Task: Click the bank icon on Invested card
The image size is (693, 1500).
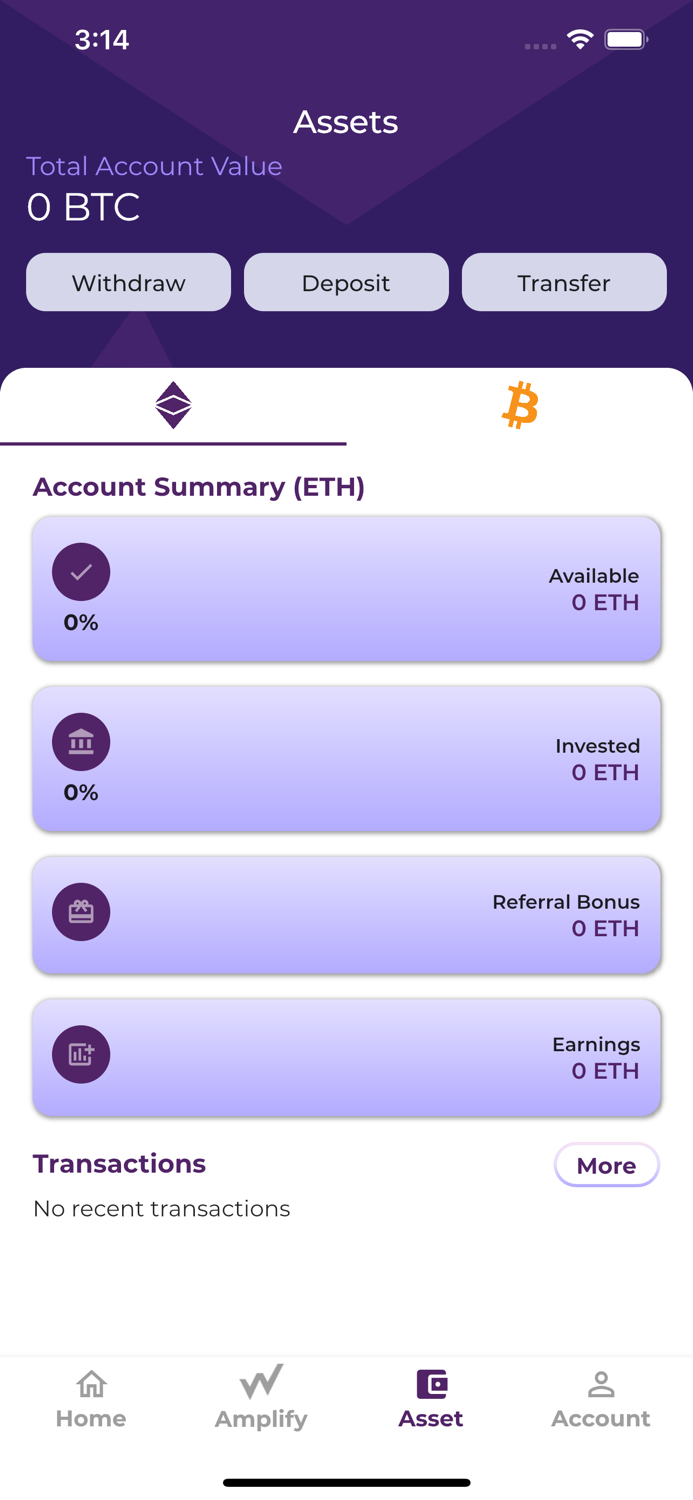Action: [80, 742]
